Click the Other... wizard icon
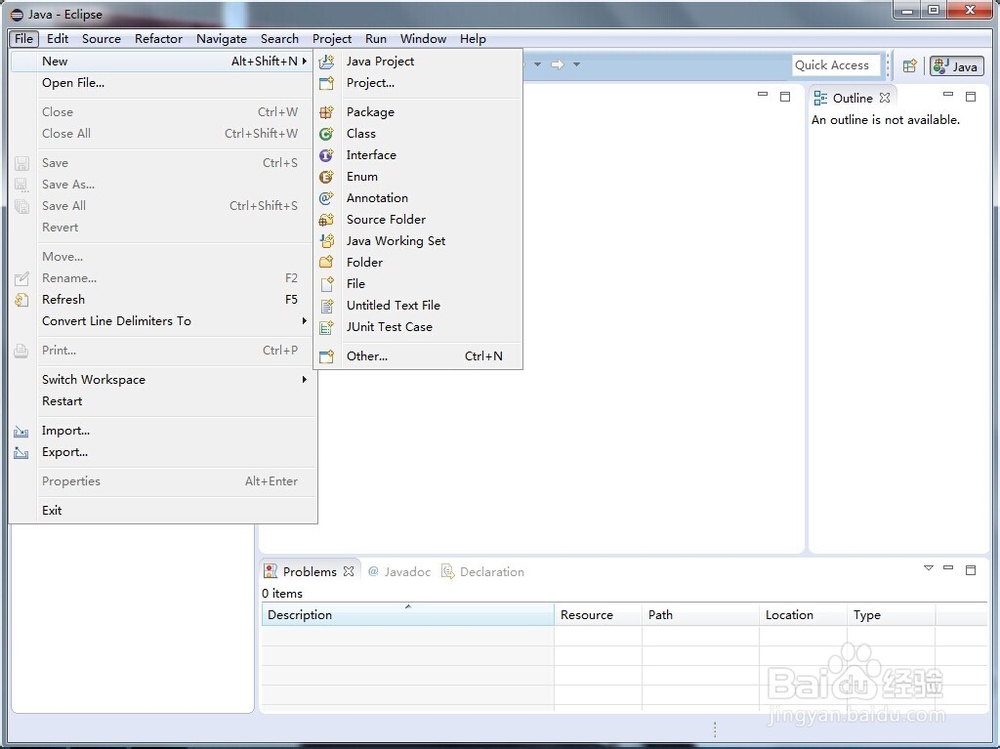Viewport: 1000px width, 749px height. (327, 357)
